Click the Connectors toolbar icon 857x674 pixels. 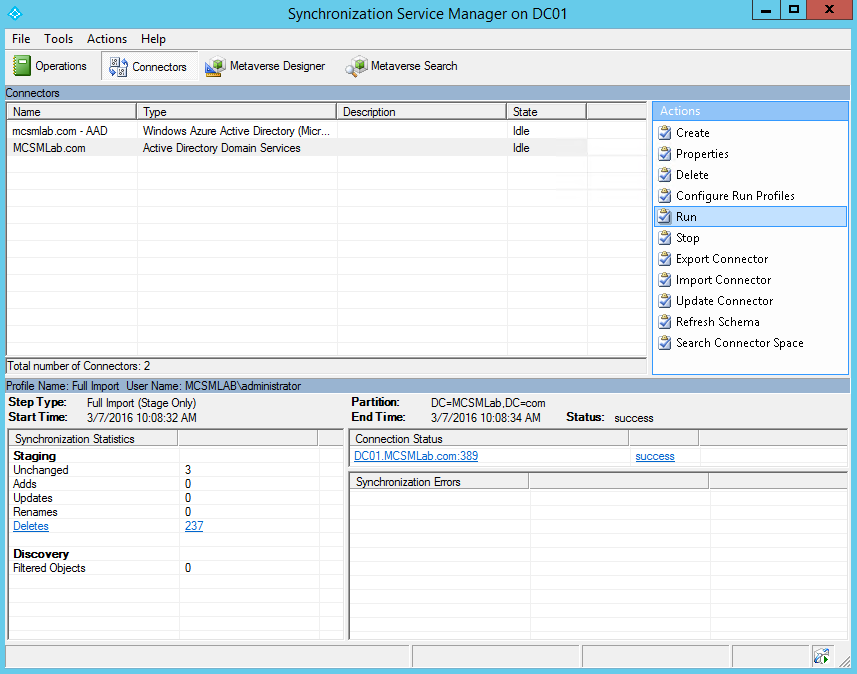point(118,67)
